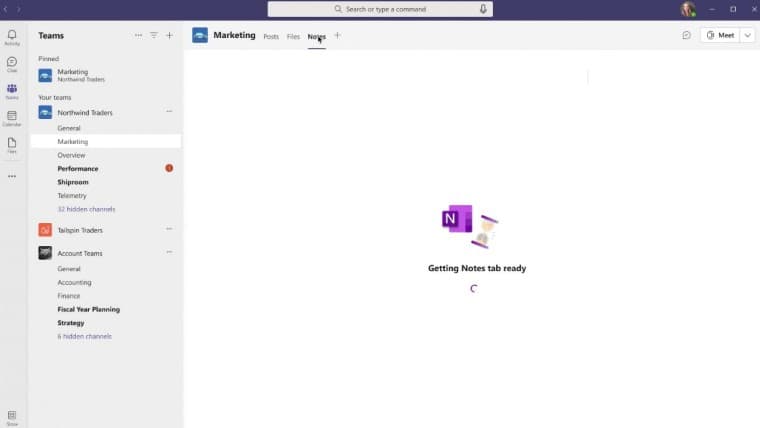Select the Marketing channel under Northwind Traders

pyautogui.click(x=106, y=142)
